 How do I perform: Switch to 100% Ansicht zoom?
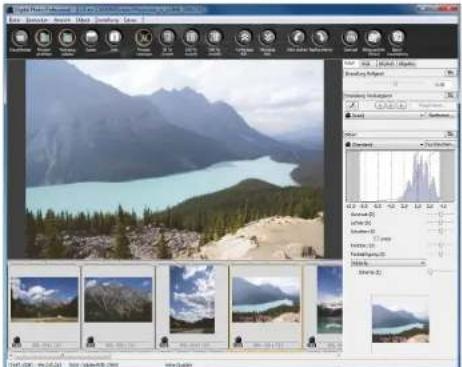pos(191,41)
